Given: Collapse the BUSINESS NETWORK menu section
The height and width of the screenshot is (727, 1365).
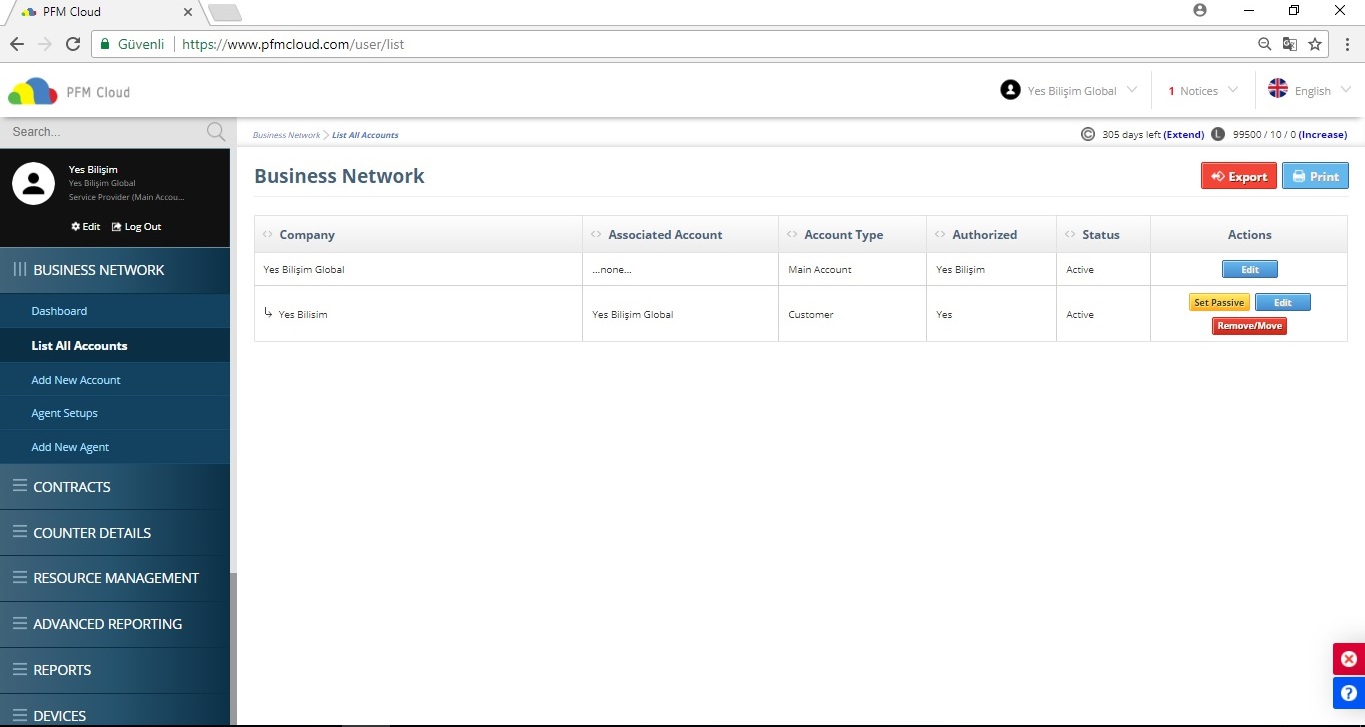Looking at the screenshot, I should tap(115, 270).
